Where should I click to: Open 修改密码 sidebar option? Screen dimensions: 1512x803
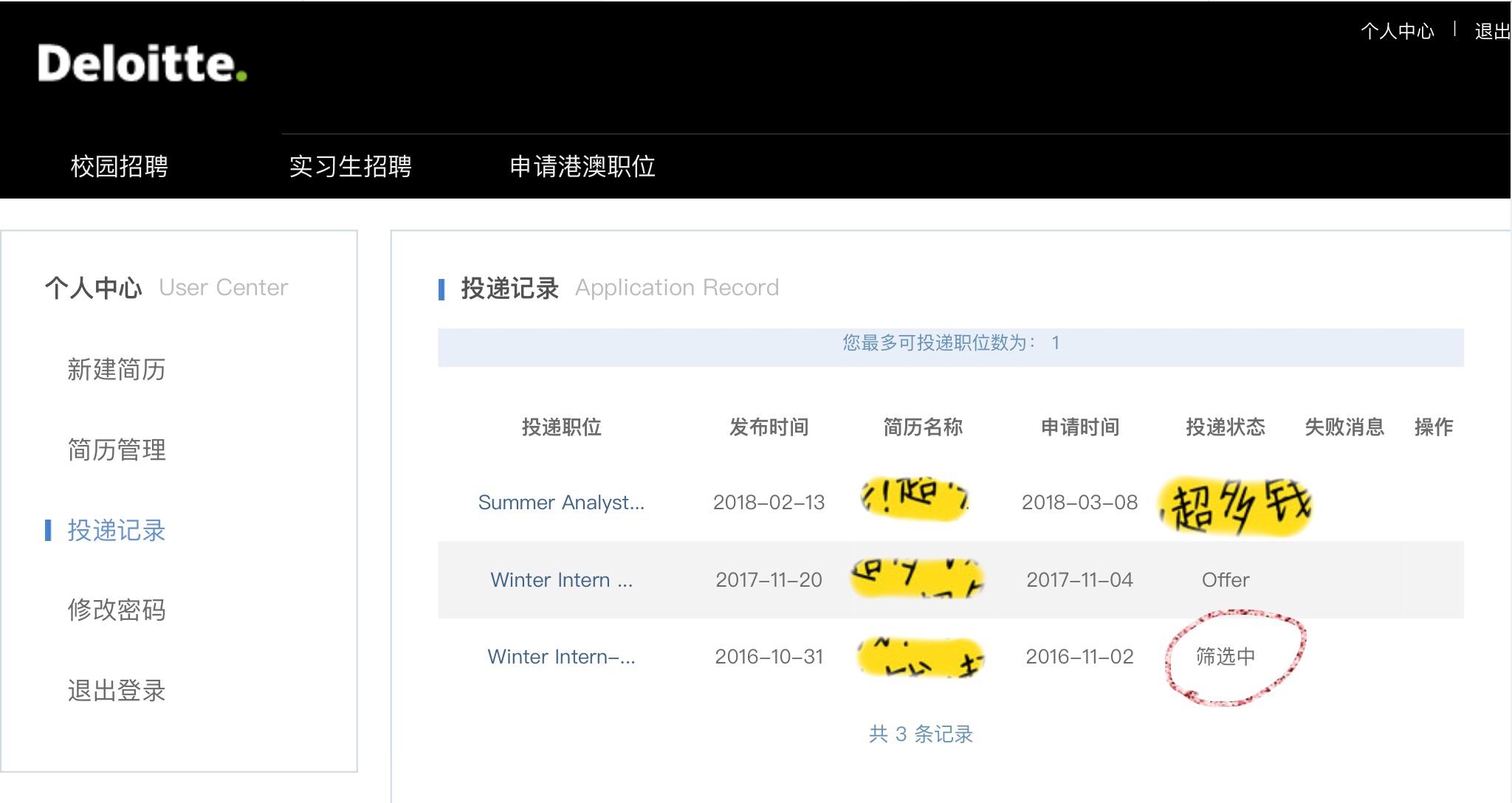tap(116, 610)
